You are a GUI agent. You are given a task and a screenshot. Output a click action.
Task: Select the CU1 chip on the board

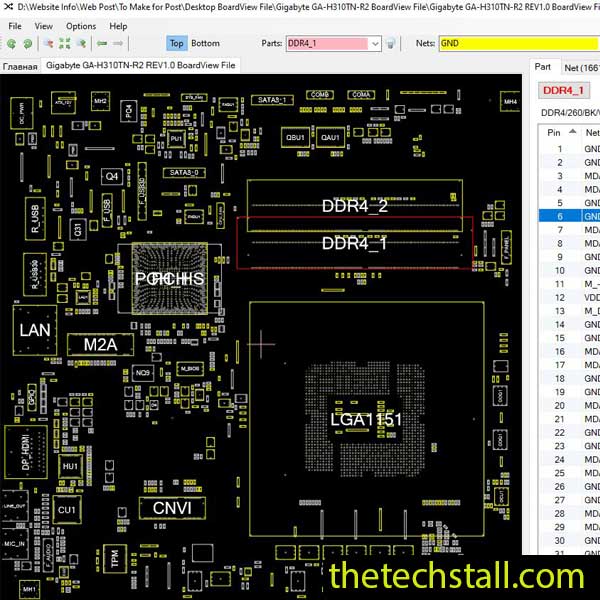[67, 510]
